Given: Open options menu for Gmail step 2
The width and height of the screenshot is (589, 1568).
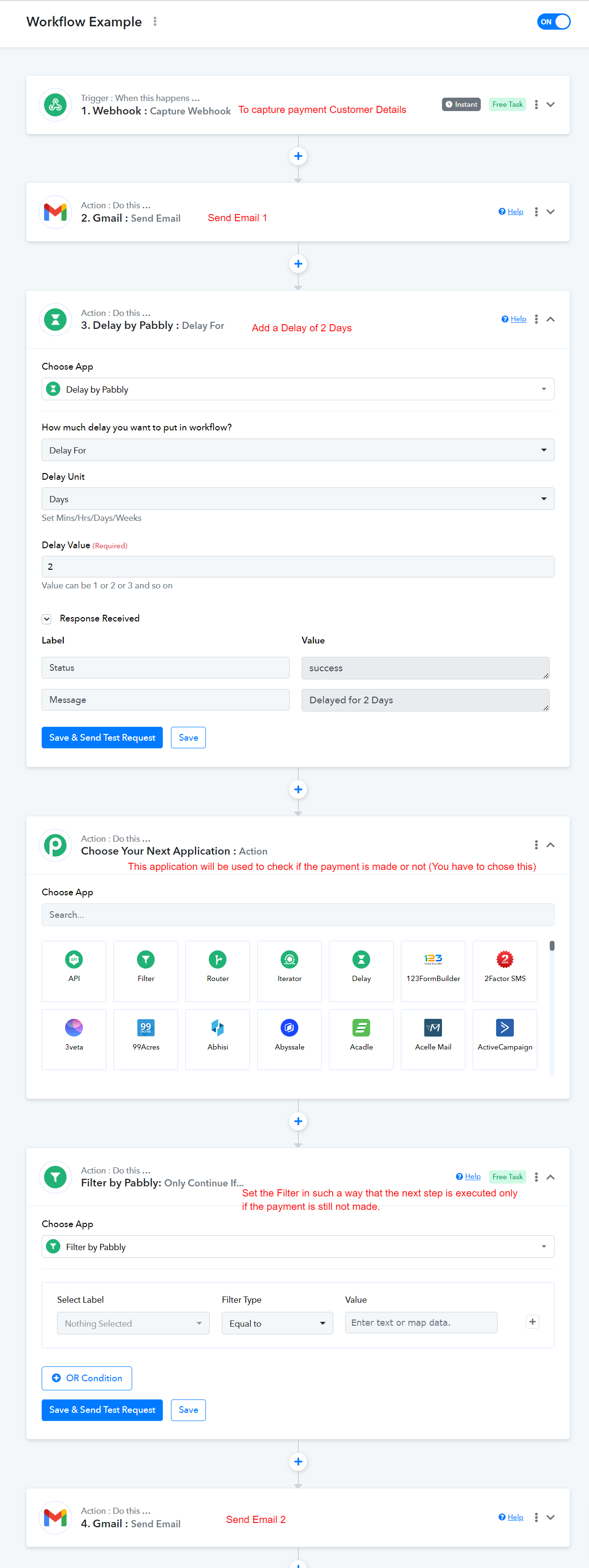Looking at the screenshot, I should pos(536,212).
